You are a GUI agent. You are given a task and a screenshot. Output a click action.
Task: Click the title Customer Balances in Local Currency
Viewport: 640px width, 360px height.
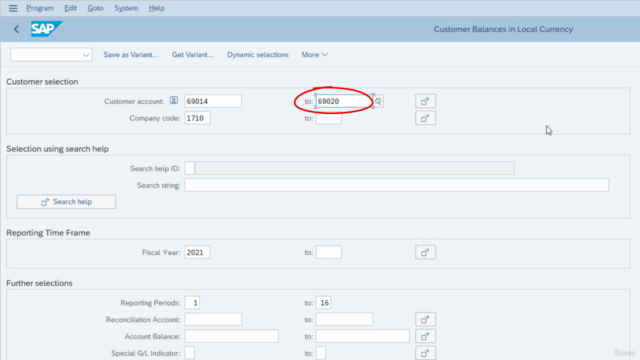click(503, 29)
